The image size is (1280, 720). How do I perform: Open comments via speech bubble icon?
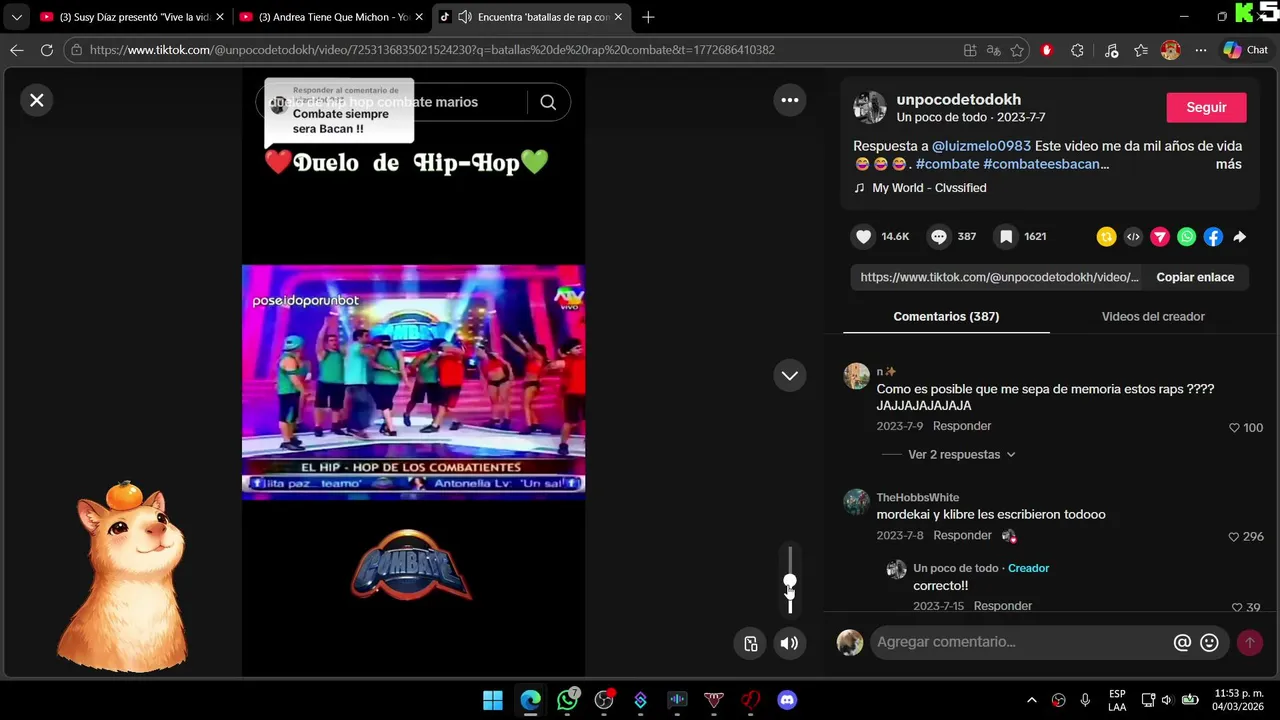point(939,237)
